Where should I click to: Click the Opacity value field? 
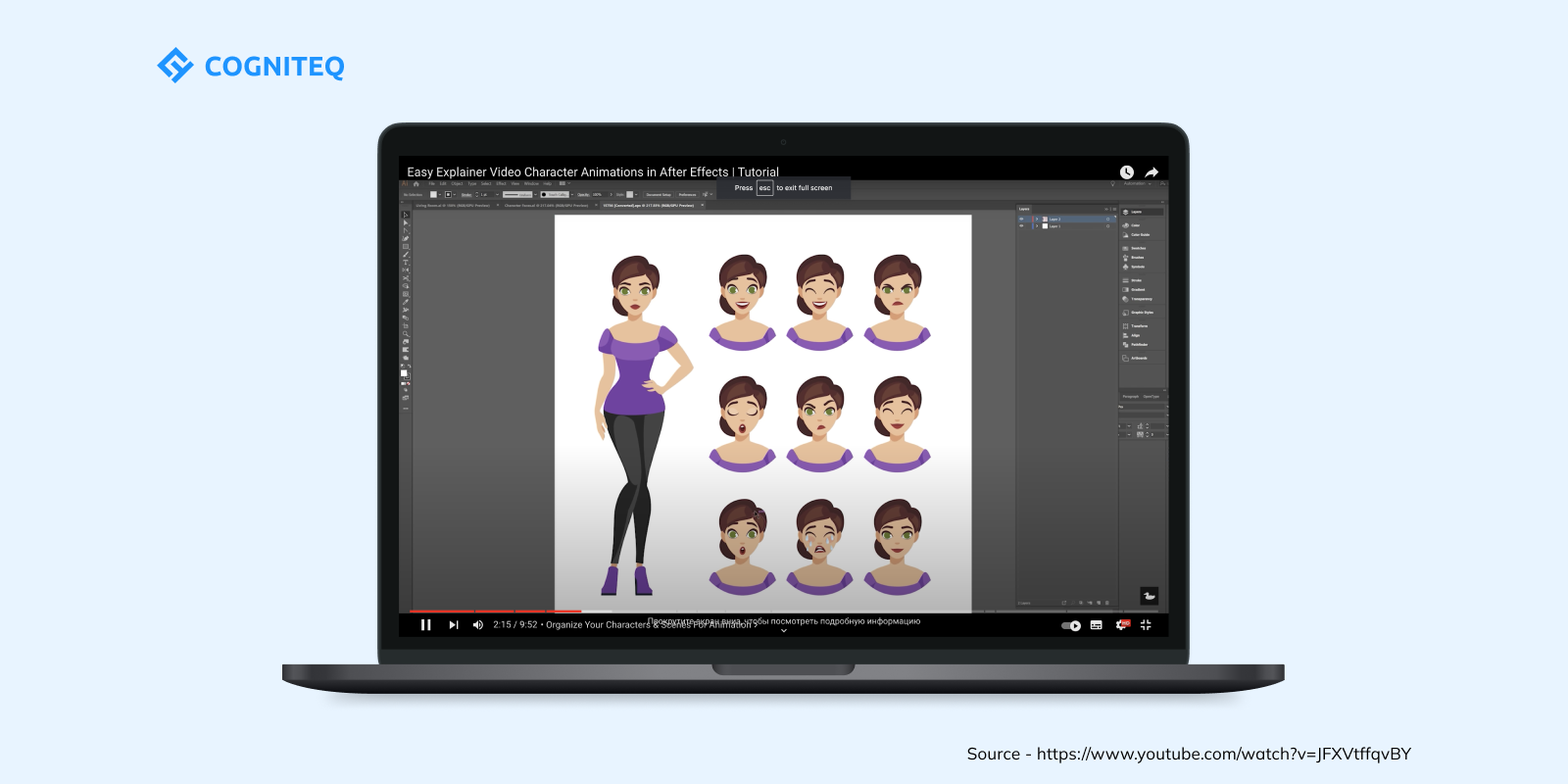[600, 194]
